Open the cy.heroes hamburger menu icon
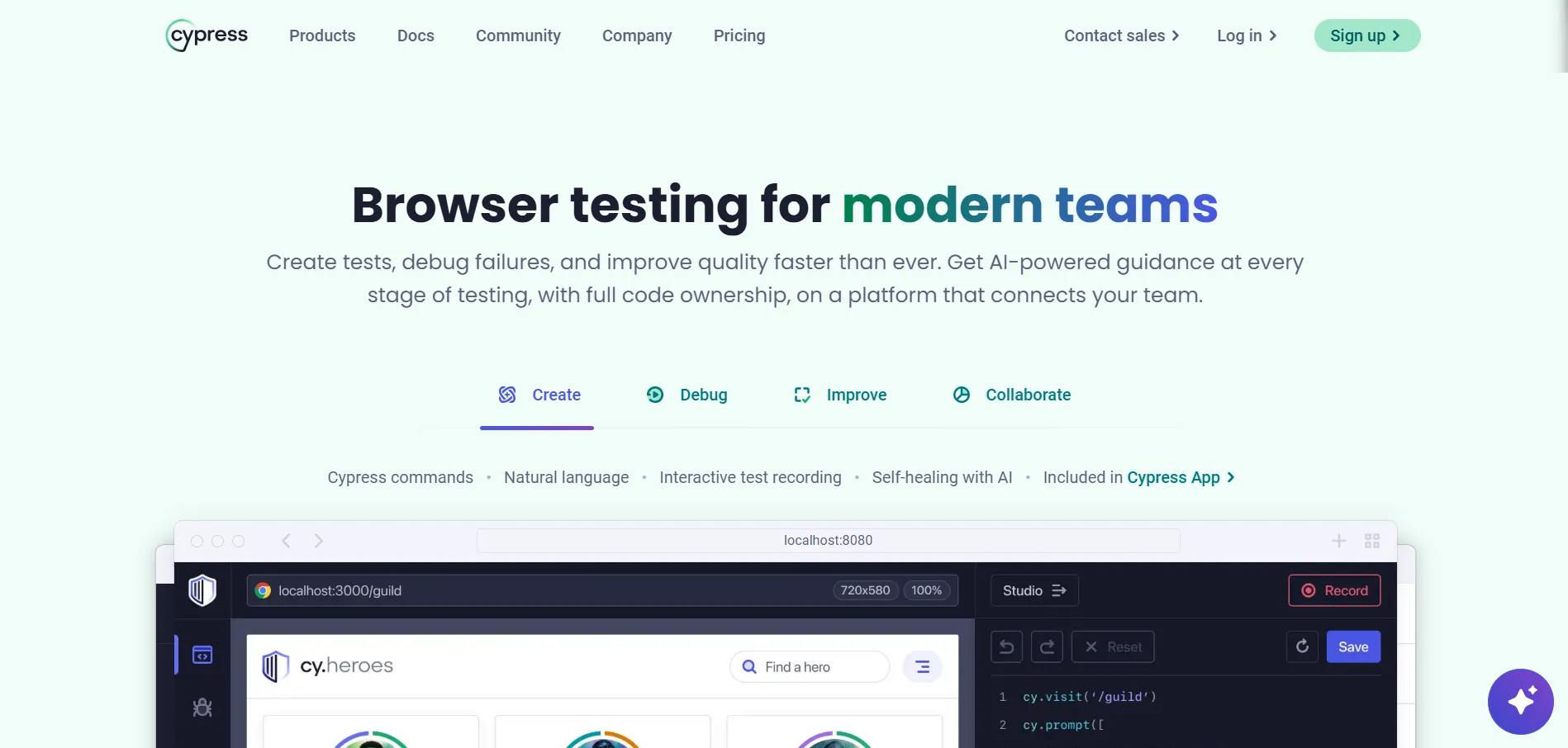Image resolution: width=1568 pixels, height=748 pixels. pos(922,666)
